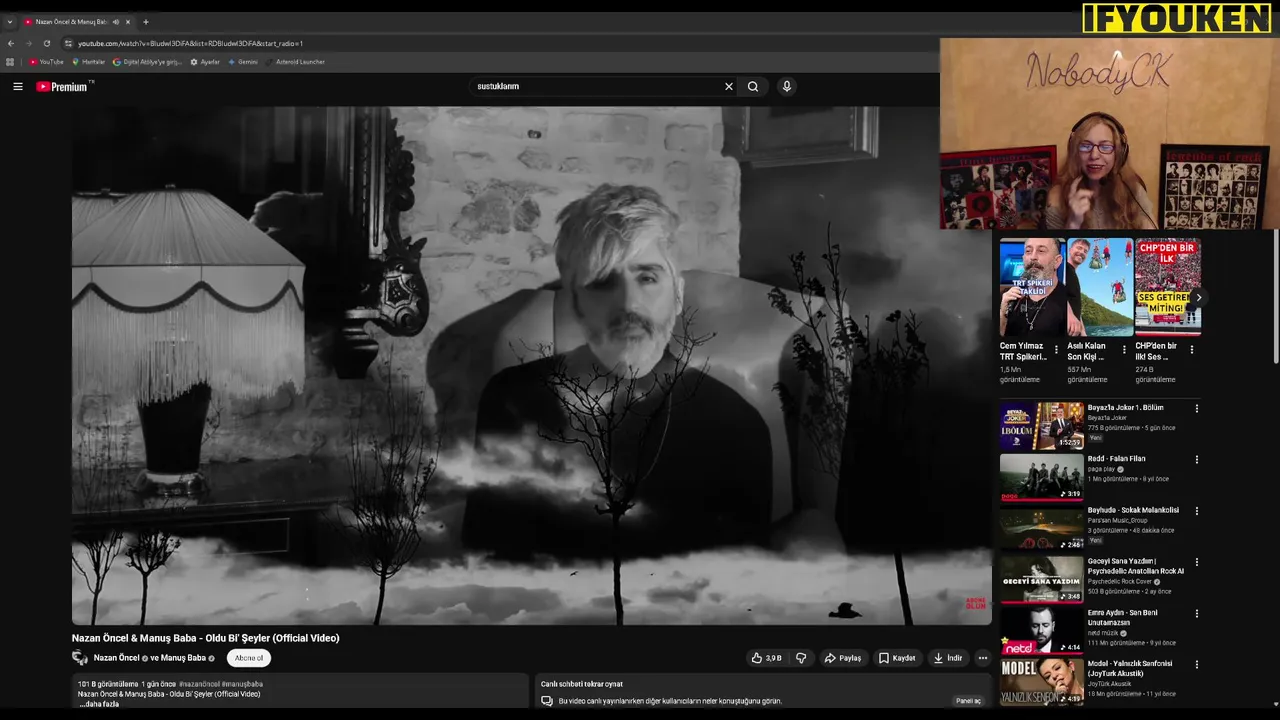The width and height of the screenshot is (1280, 720).
Task: Open CHP'den bir ilk short thumbnail
Action: pos(1168,287)
